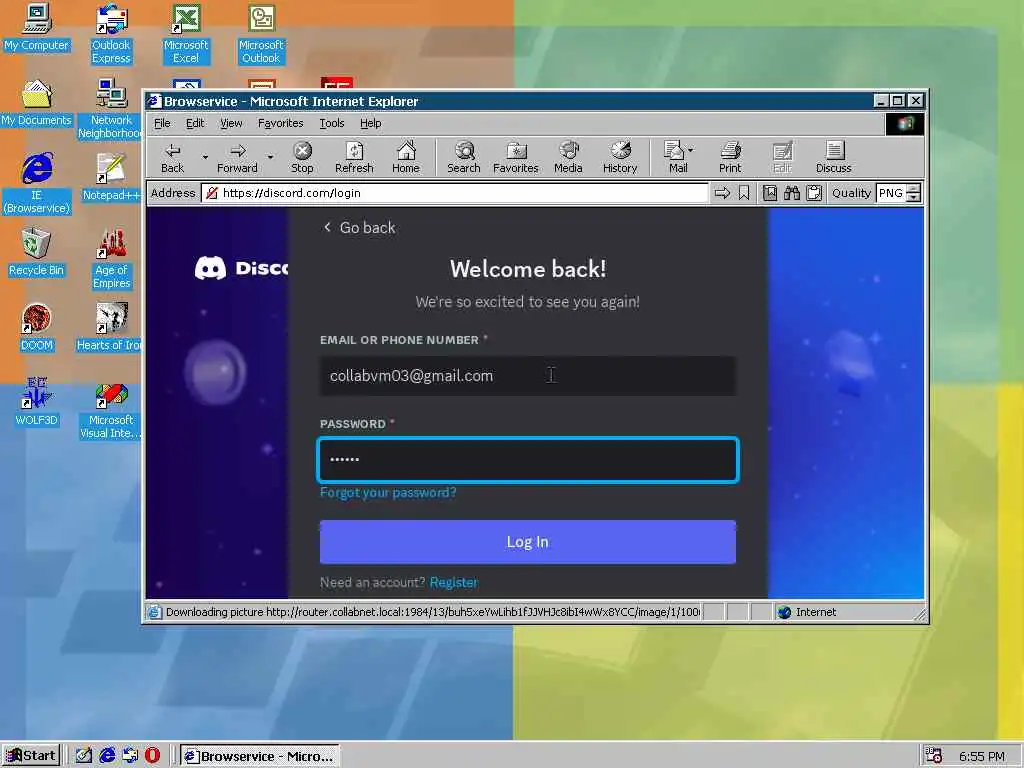Viewport: 1024px width, 768px height.
Task: Open the Edit menu
Action: (195, 123)
